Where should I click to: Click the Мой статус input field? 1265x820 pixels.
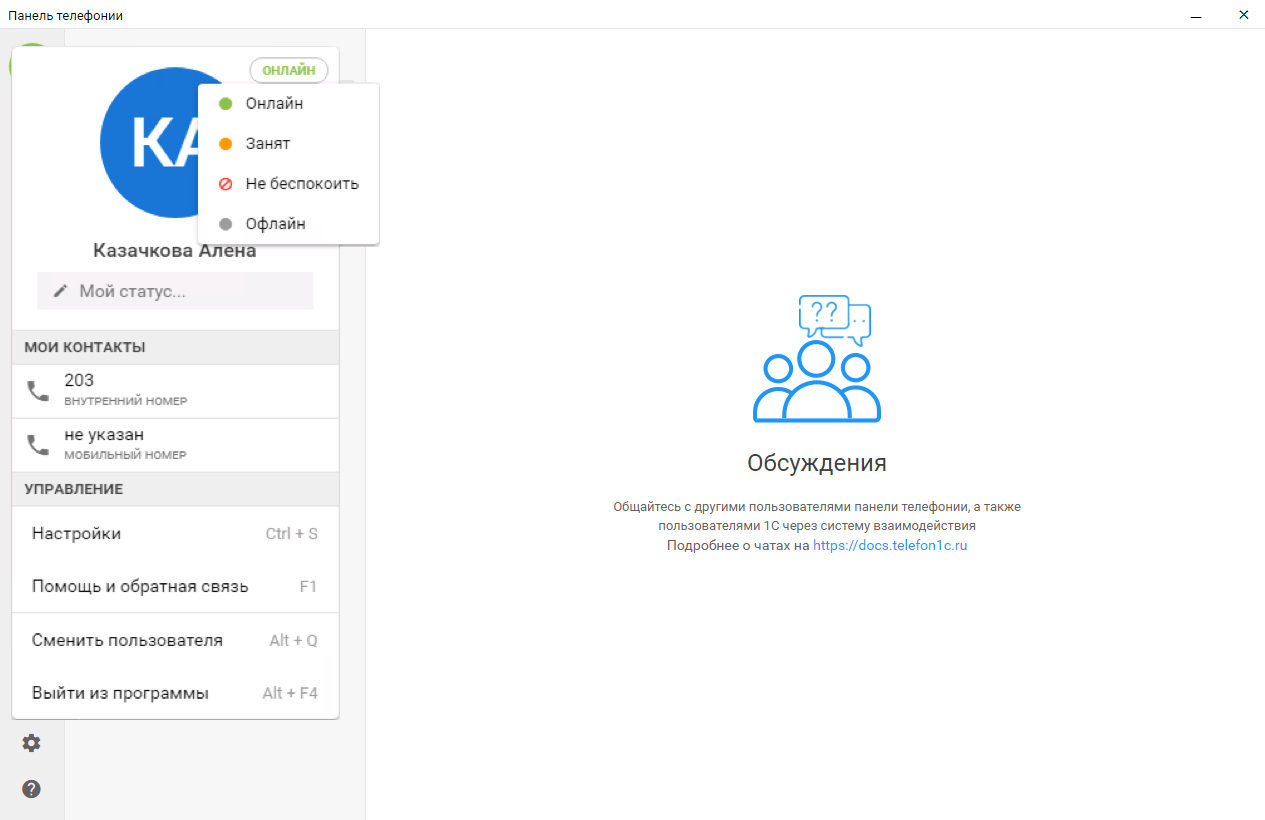pyautogui.click(x=176, y=291)
